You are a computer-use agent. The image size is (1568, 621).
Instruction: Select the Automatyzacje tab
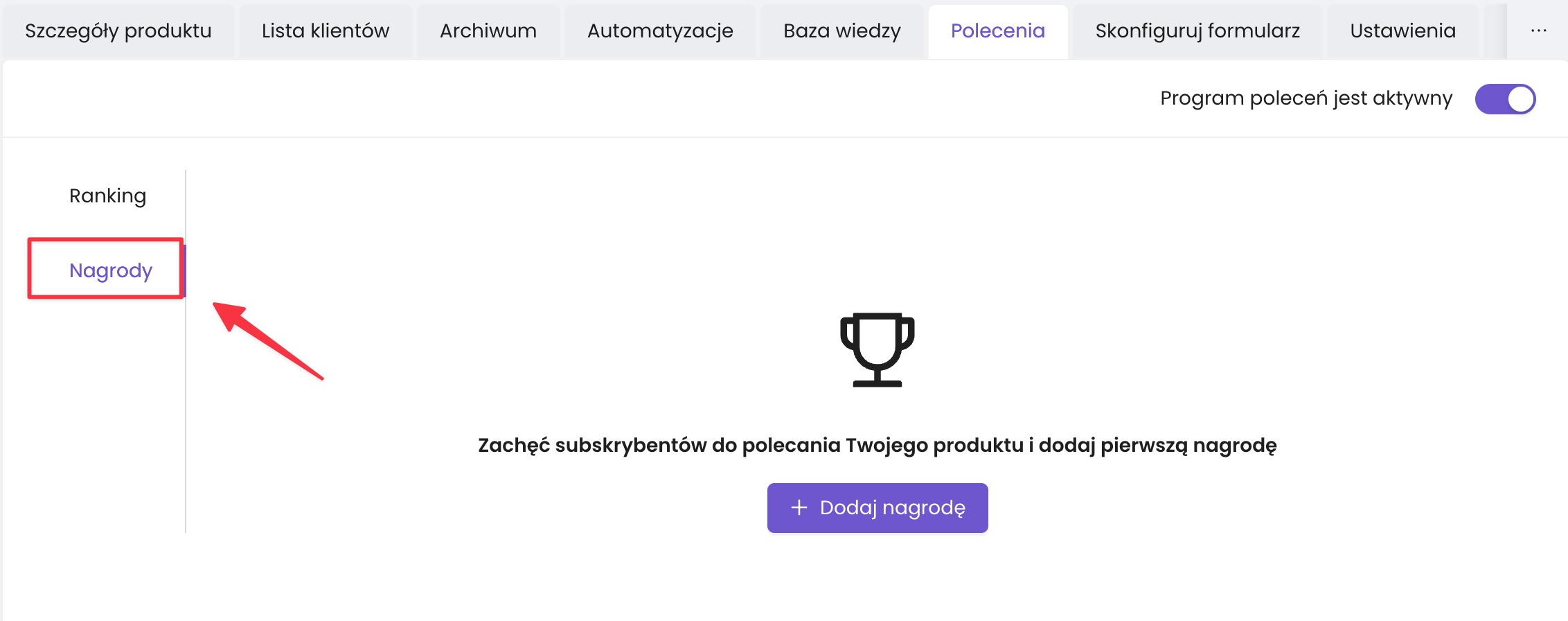coord(660,31)
